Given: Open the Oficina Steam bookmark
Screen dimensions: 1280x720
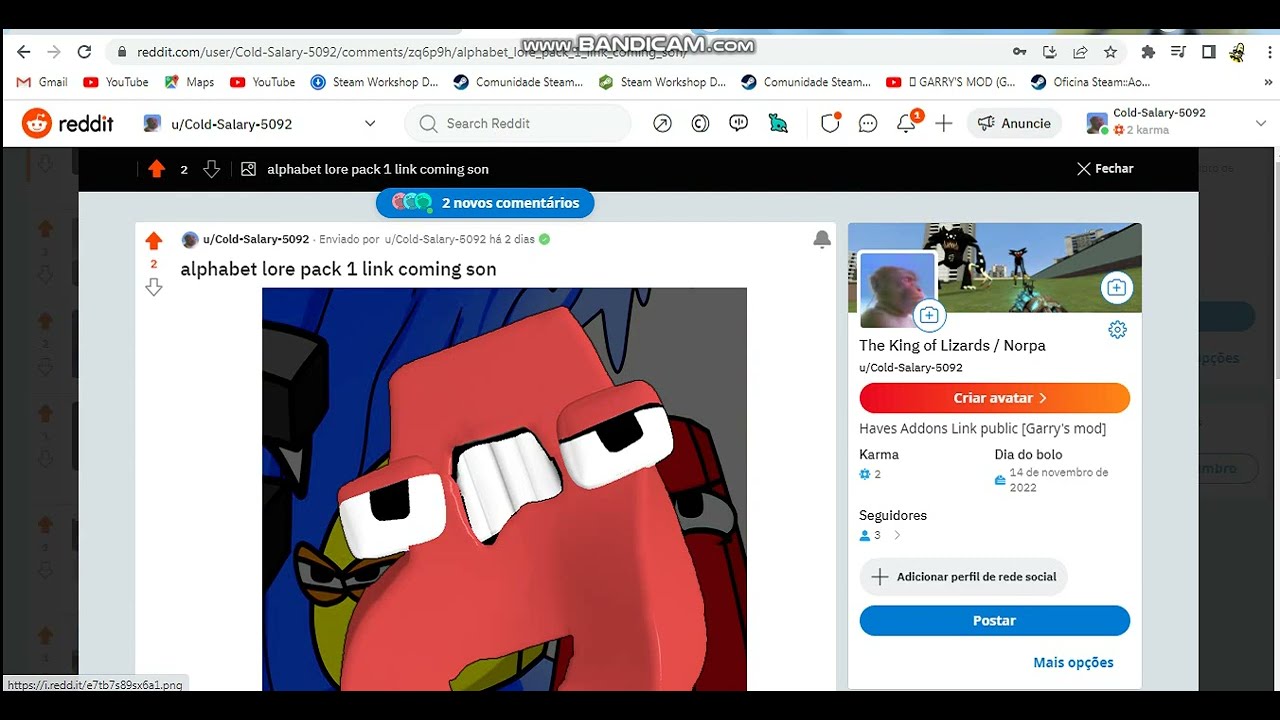Looking at the screenshot, I should [x=1091, y=82].
